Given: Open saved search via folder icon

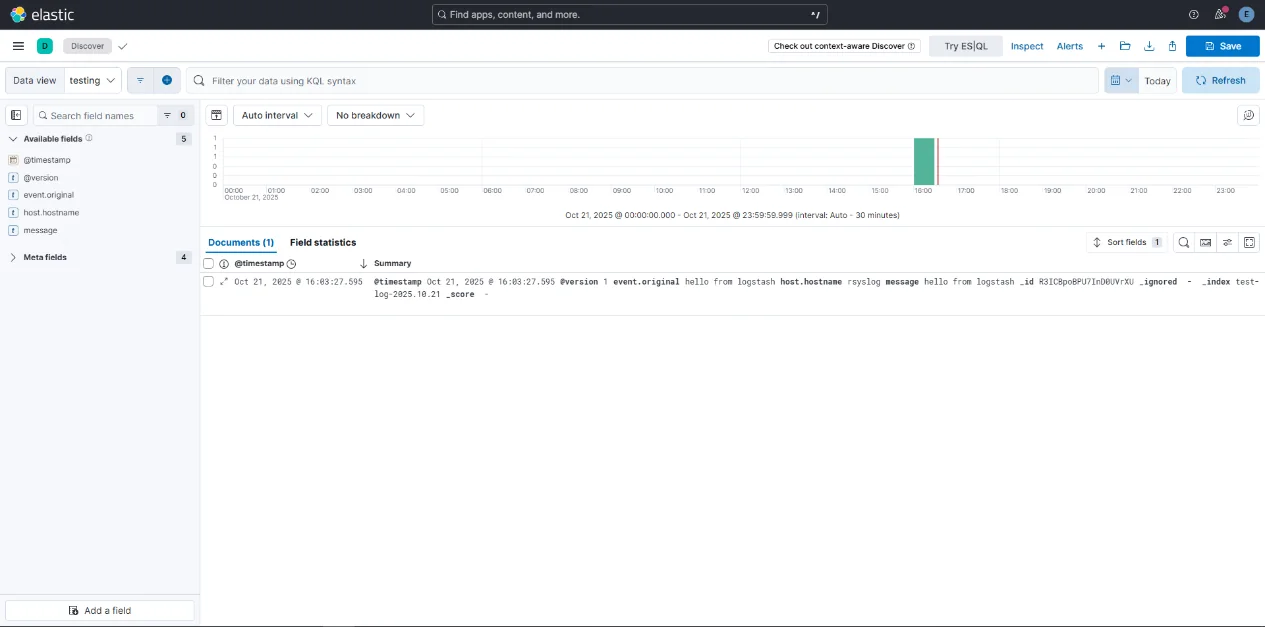Looking at the screenshot, I should pos(1125,46).
